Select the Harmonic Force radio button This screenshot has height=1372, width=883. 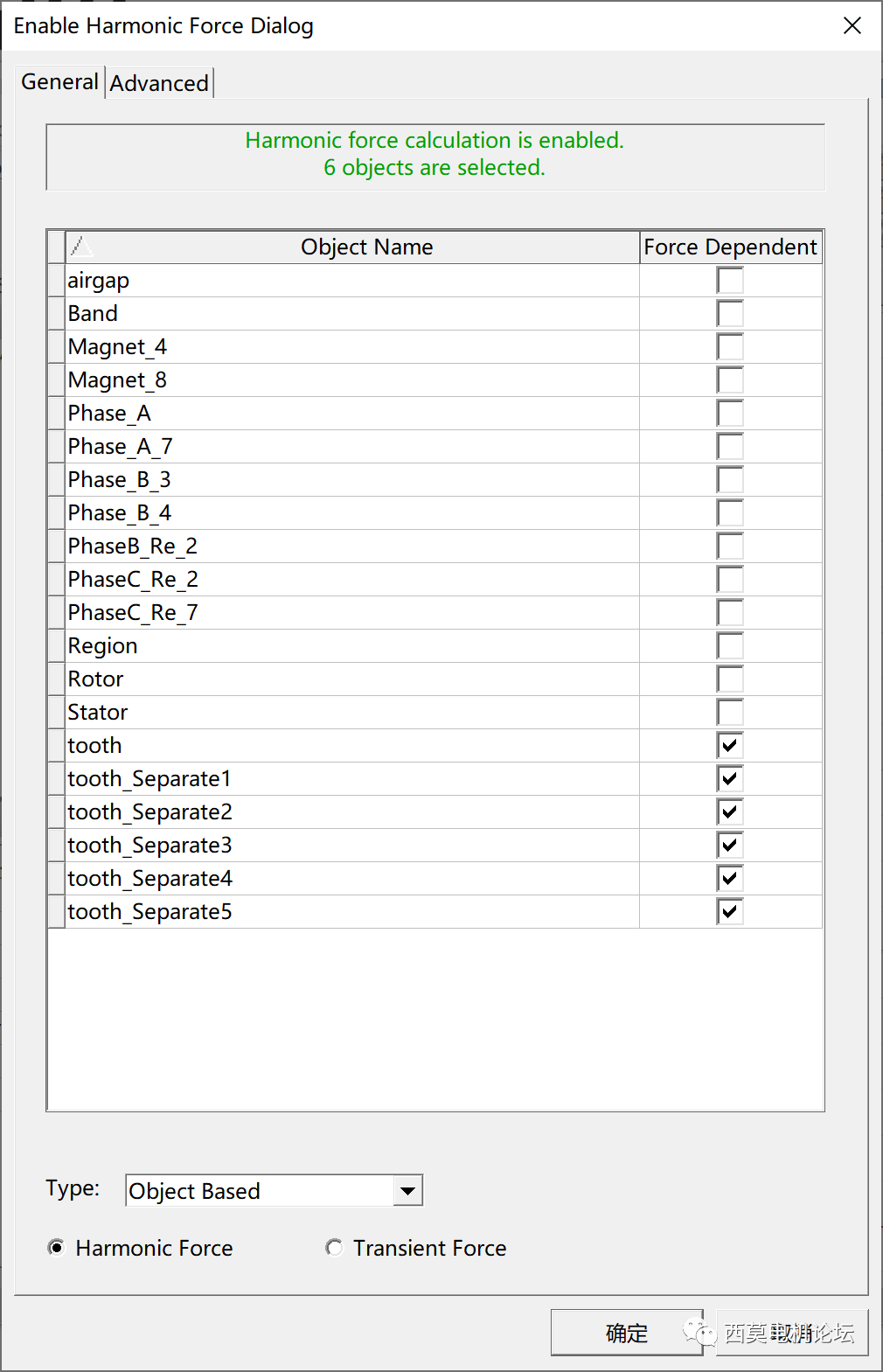56,1248
